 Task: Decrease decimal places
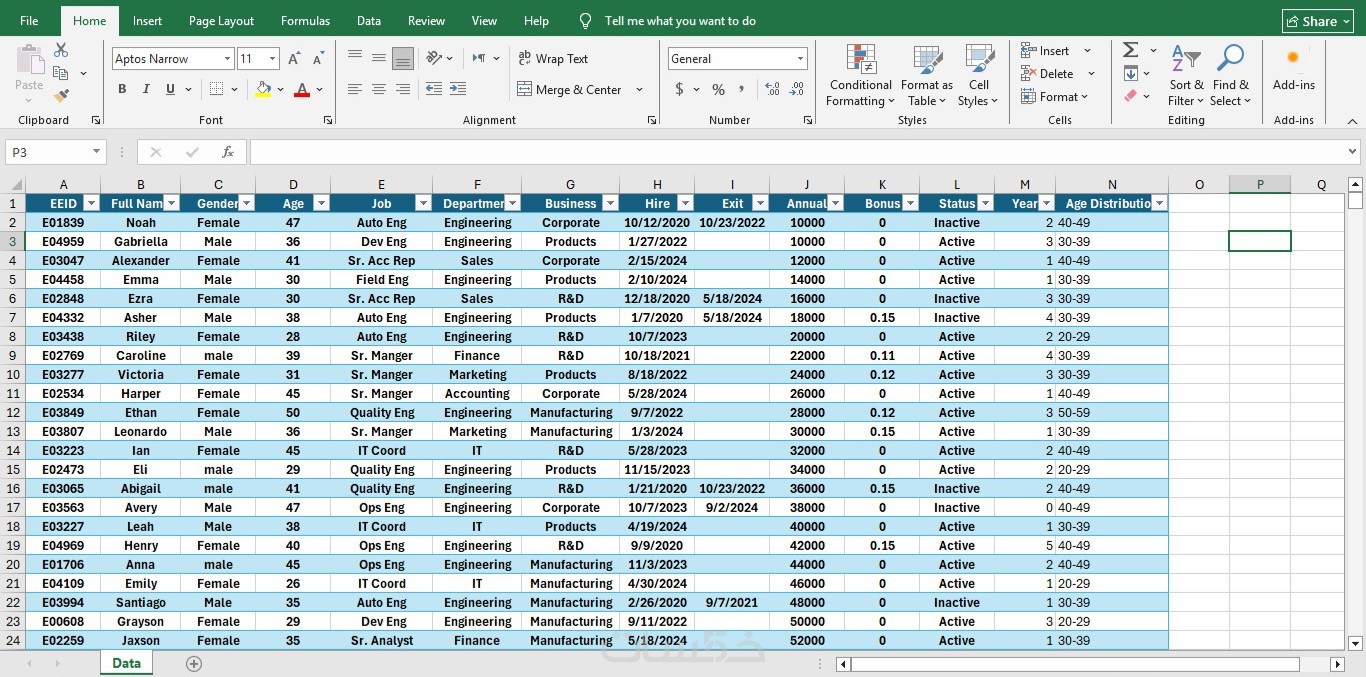pyautogui.click(x=796, y=89)
